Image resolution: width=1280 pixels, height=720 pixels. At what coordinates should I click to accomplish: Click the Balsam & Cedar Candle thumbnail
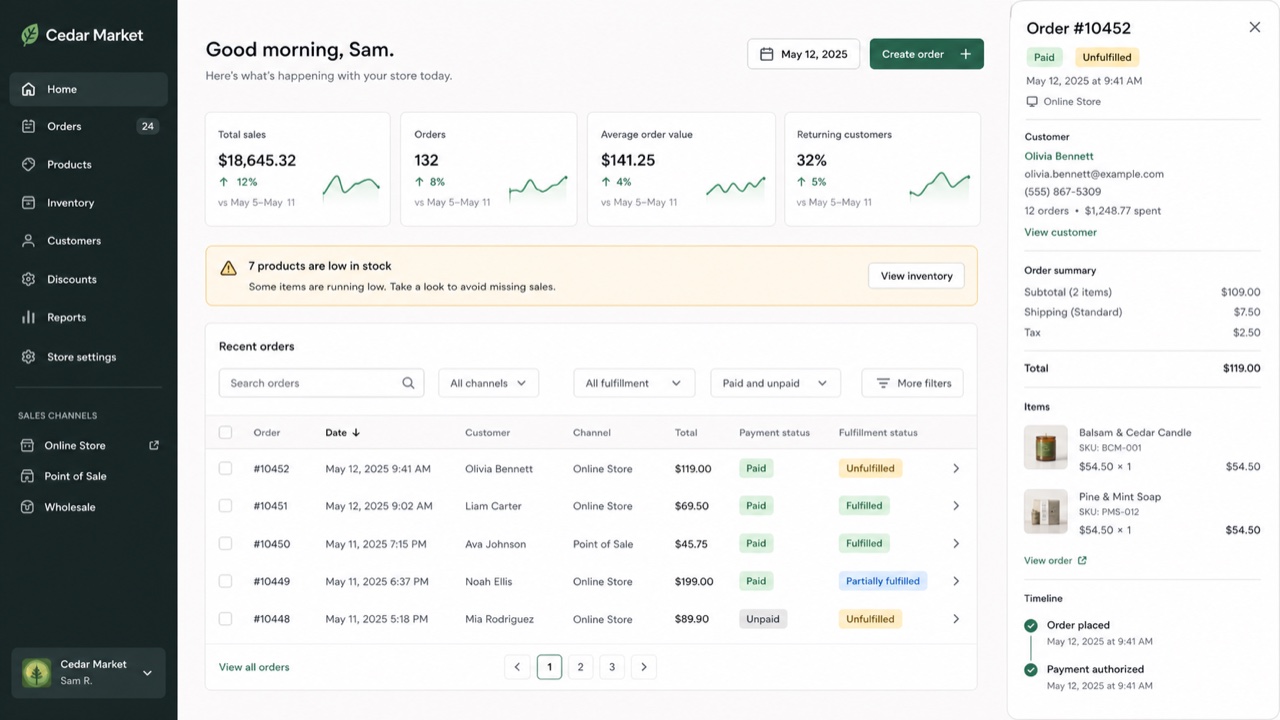click(x=1046, y=447)
